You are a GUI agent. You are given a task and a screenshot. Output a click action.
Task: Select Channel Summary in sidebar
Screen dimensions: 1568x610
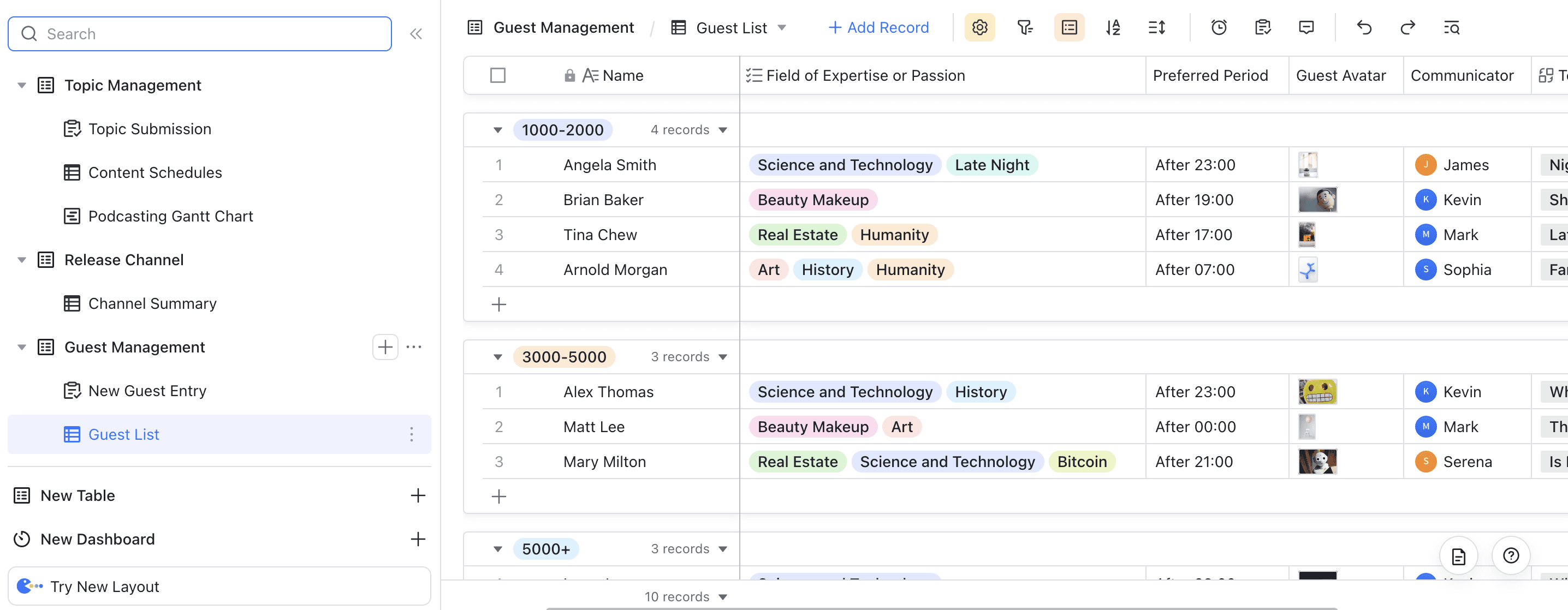point(152,303)
